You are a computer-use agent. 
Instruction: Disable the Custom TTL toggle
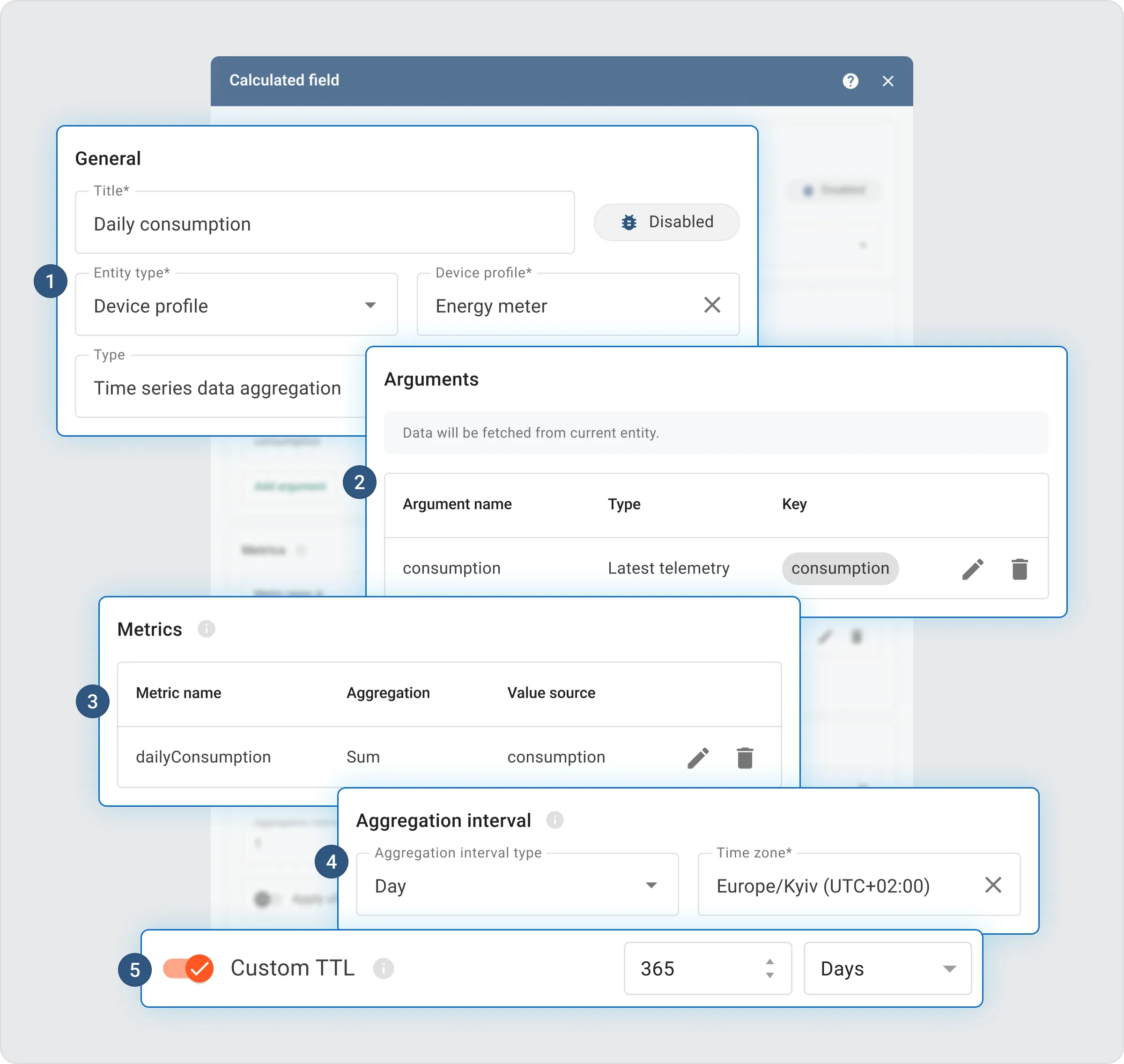click(x=188, y=968)
